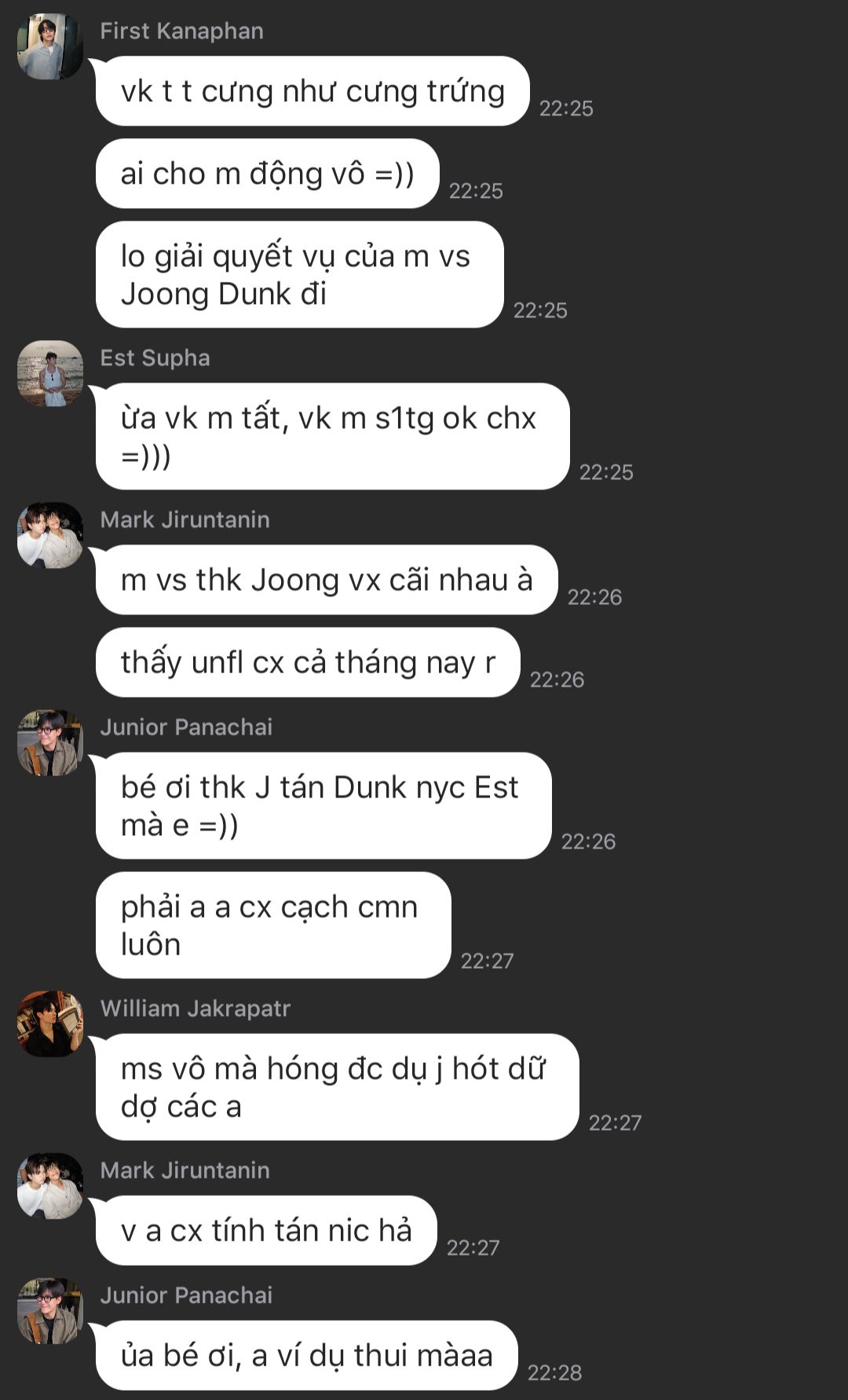The image size is (848, 1400).
Task: Select the 'vk t t cưng như cưng trứng' message
Action: [313, 91]
